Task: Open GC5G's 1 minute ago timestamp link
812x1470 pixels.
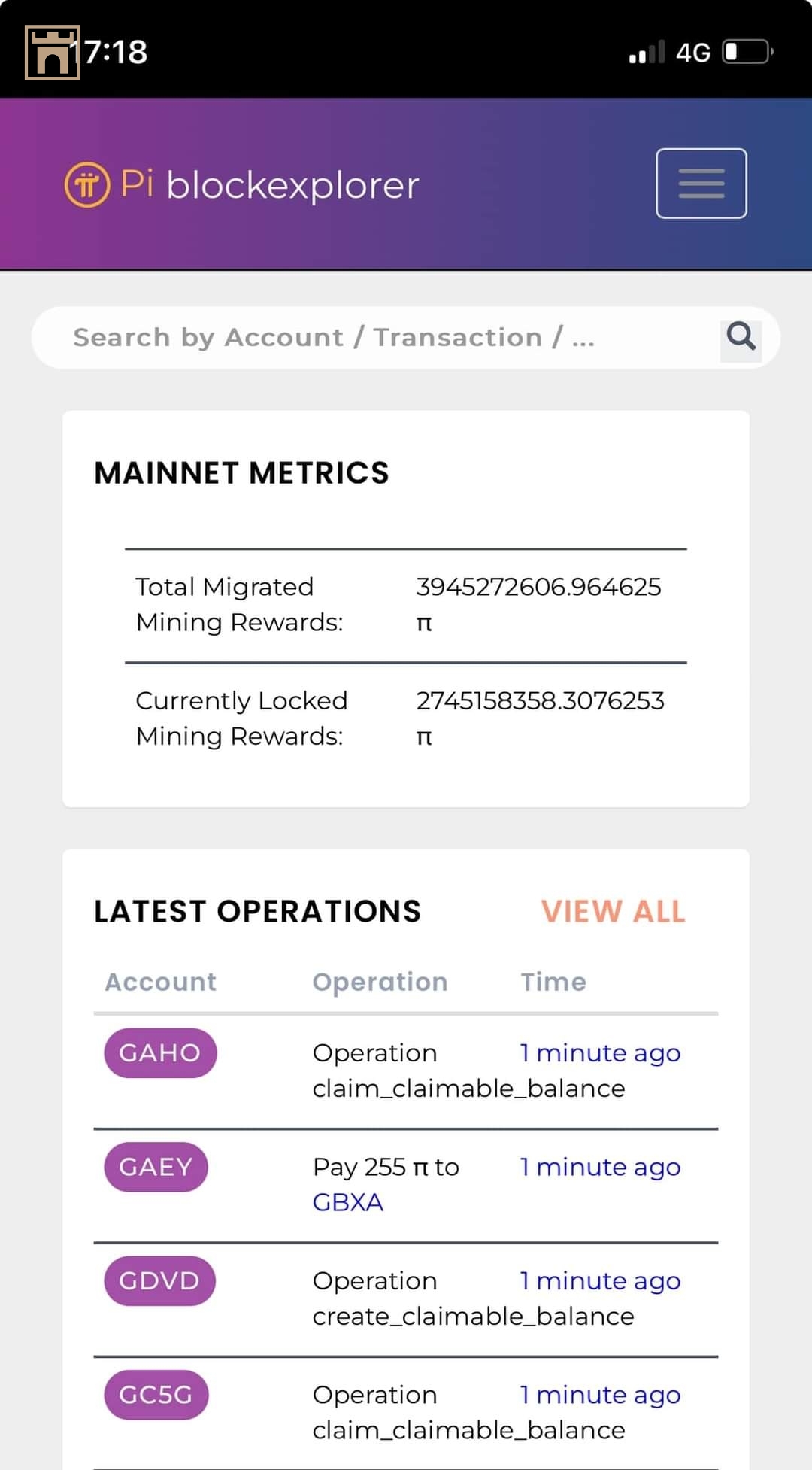Action: pos(600,1394)
